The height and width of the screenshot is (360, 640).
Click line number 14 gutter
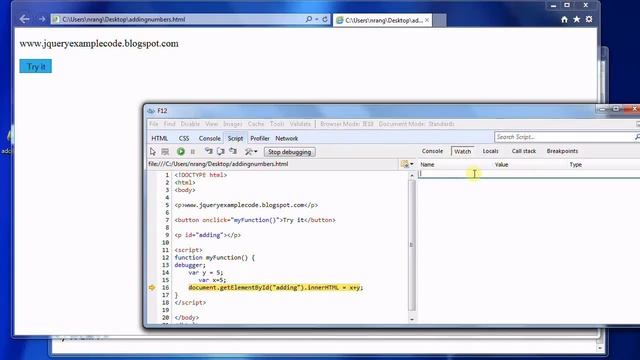(x=165, y=272)
